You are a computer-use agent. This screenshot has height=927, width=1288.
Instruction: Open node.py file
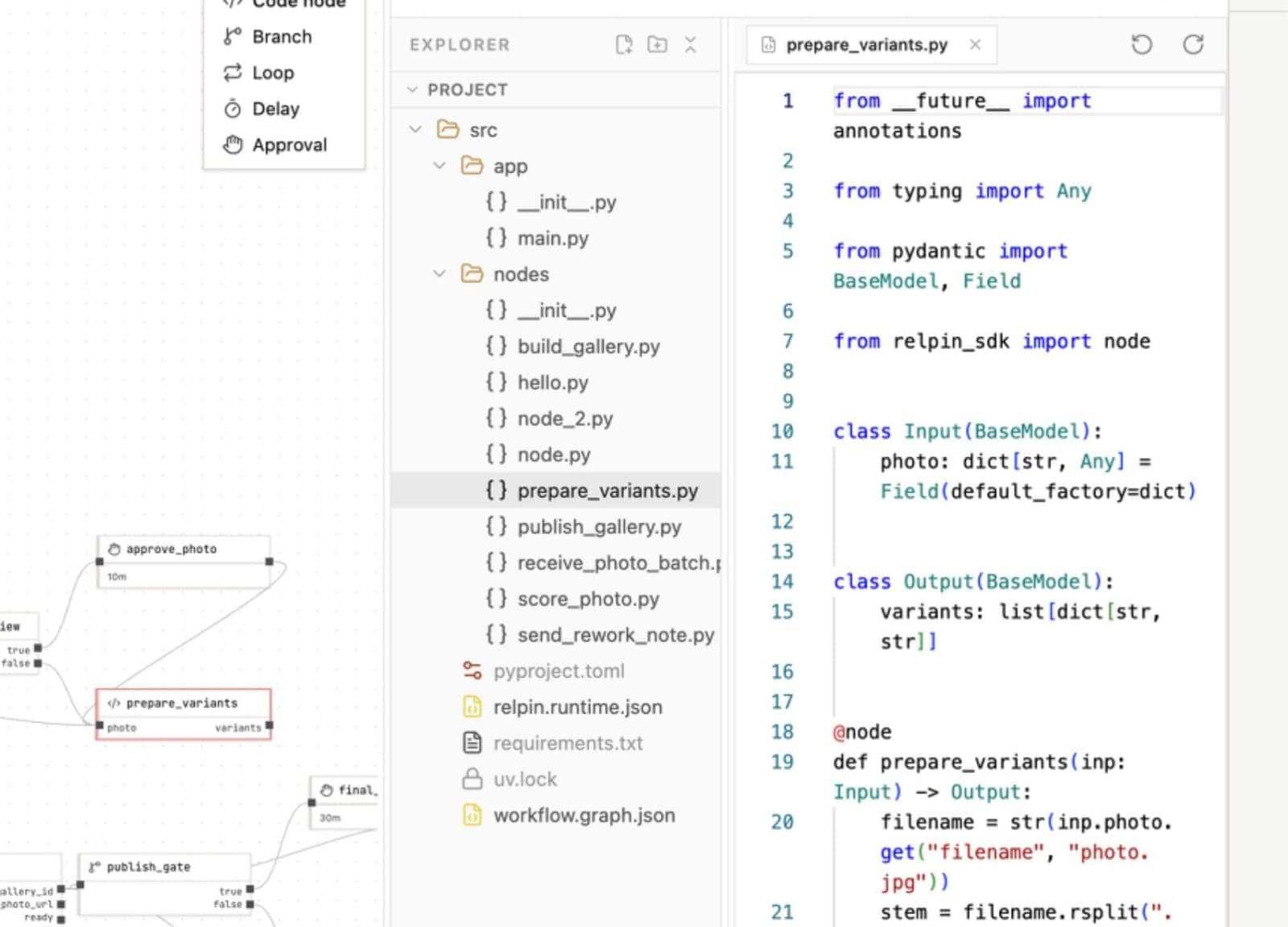point(555,455)
